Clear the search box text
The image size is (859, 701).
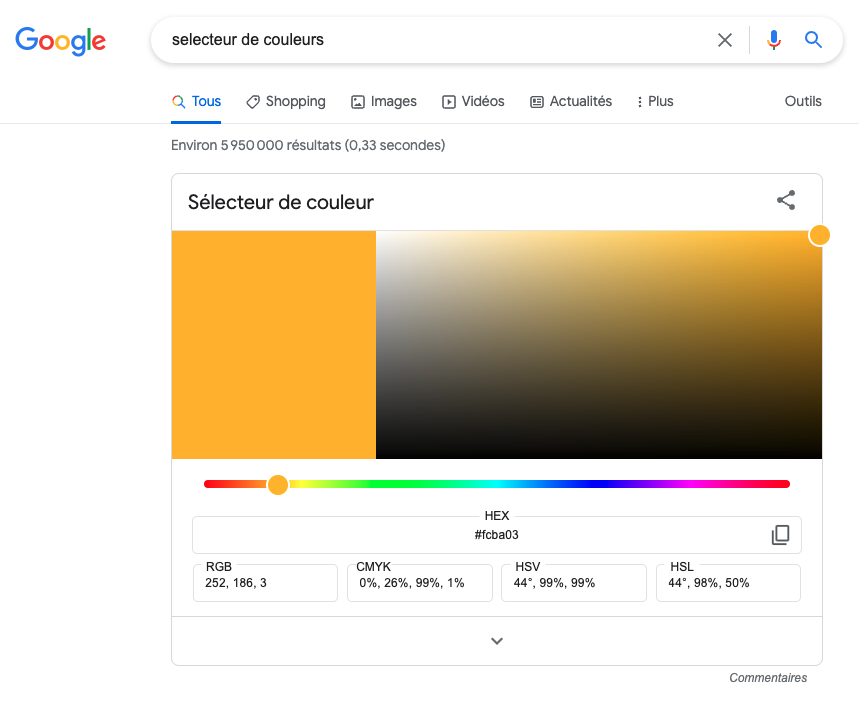tap(725, 40)
